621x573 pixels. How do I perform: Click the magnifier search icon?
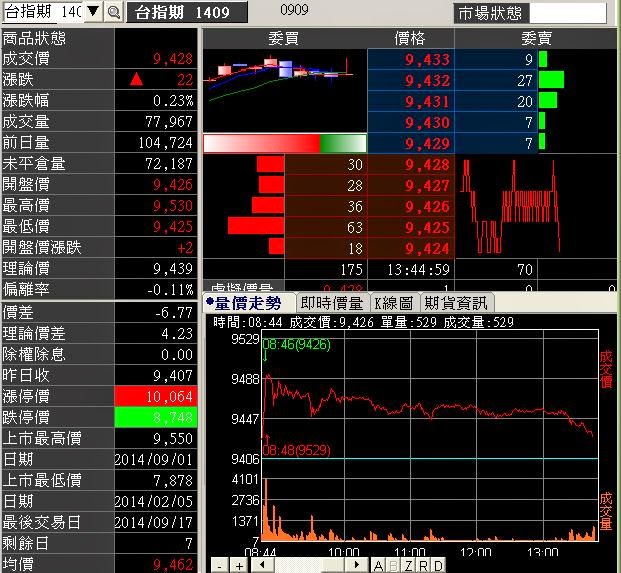click(114, 12)
